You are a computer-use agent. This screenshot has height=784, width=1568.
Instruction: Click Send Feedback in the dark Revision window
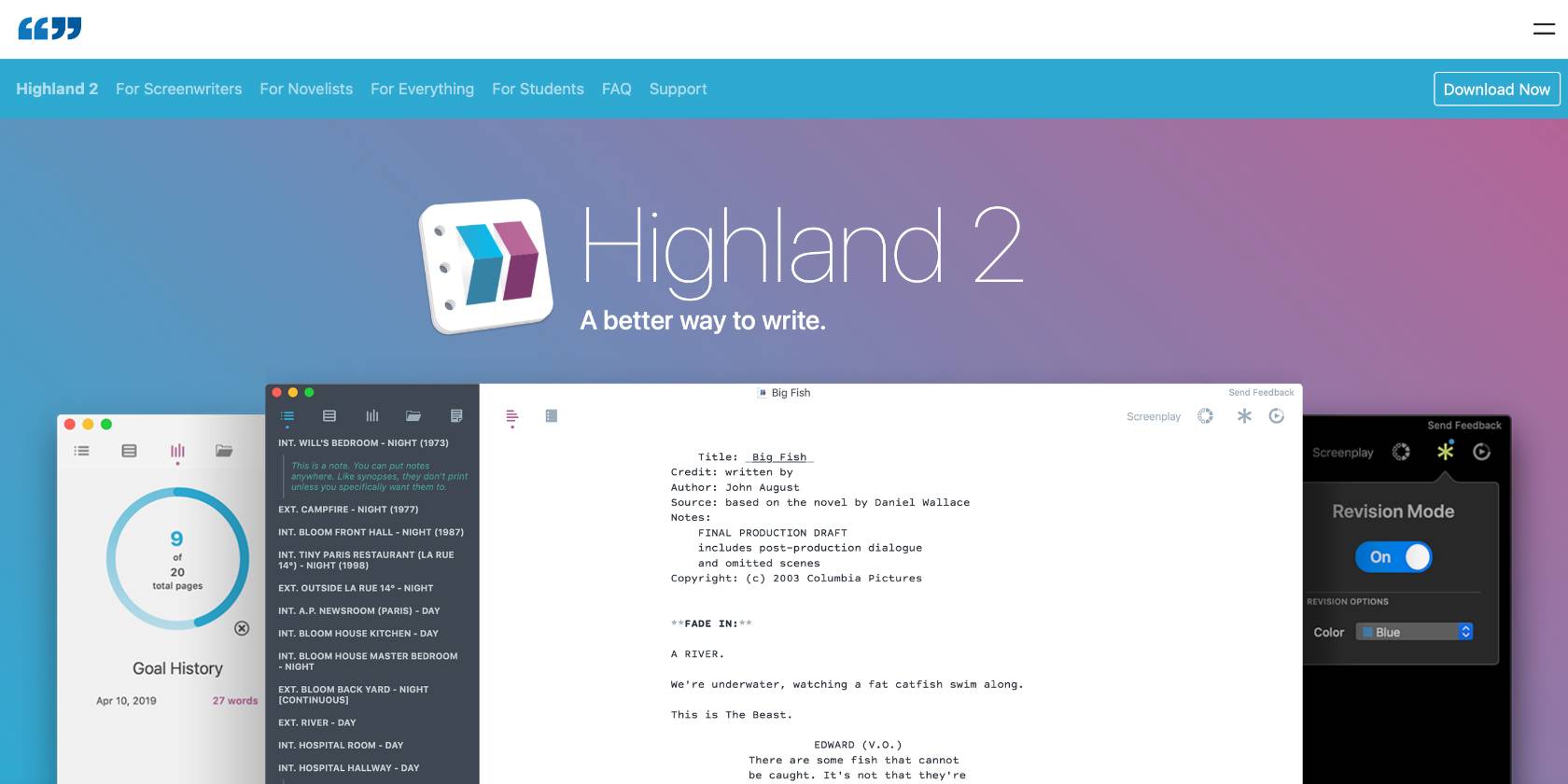coord(1464,426)
